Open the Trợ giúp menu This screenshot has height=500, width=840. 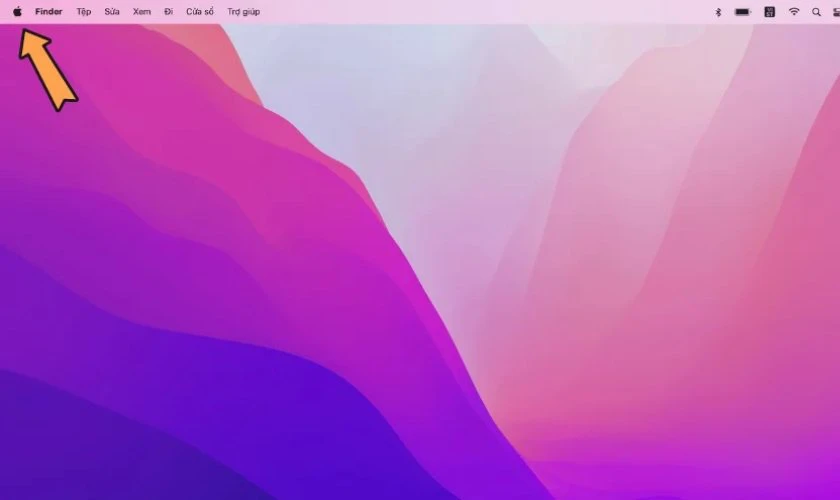243,12
